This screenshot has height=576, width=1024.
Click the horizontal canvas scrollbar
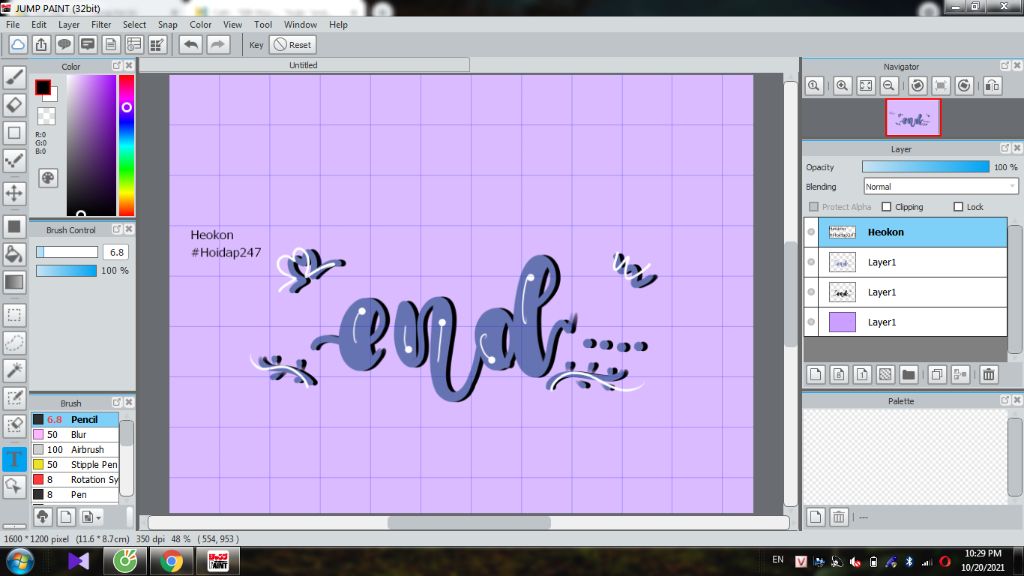(x=469, y=522)
